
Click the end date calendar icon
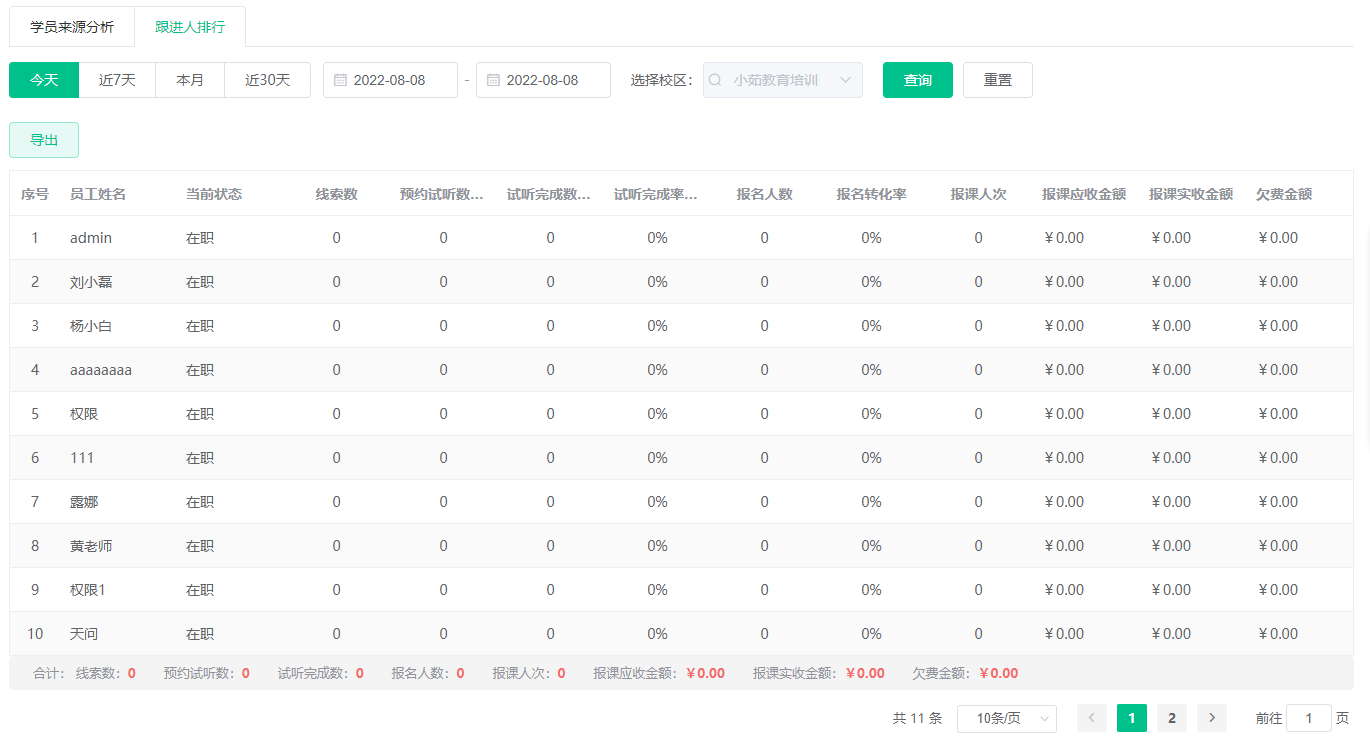(493, 80)
